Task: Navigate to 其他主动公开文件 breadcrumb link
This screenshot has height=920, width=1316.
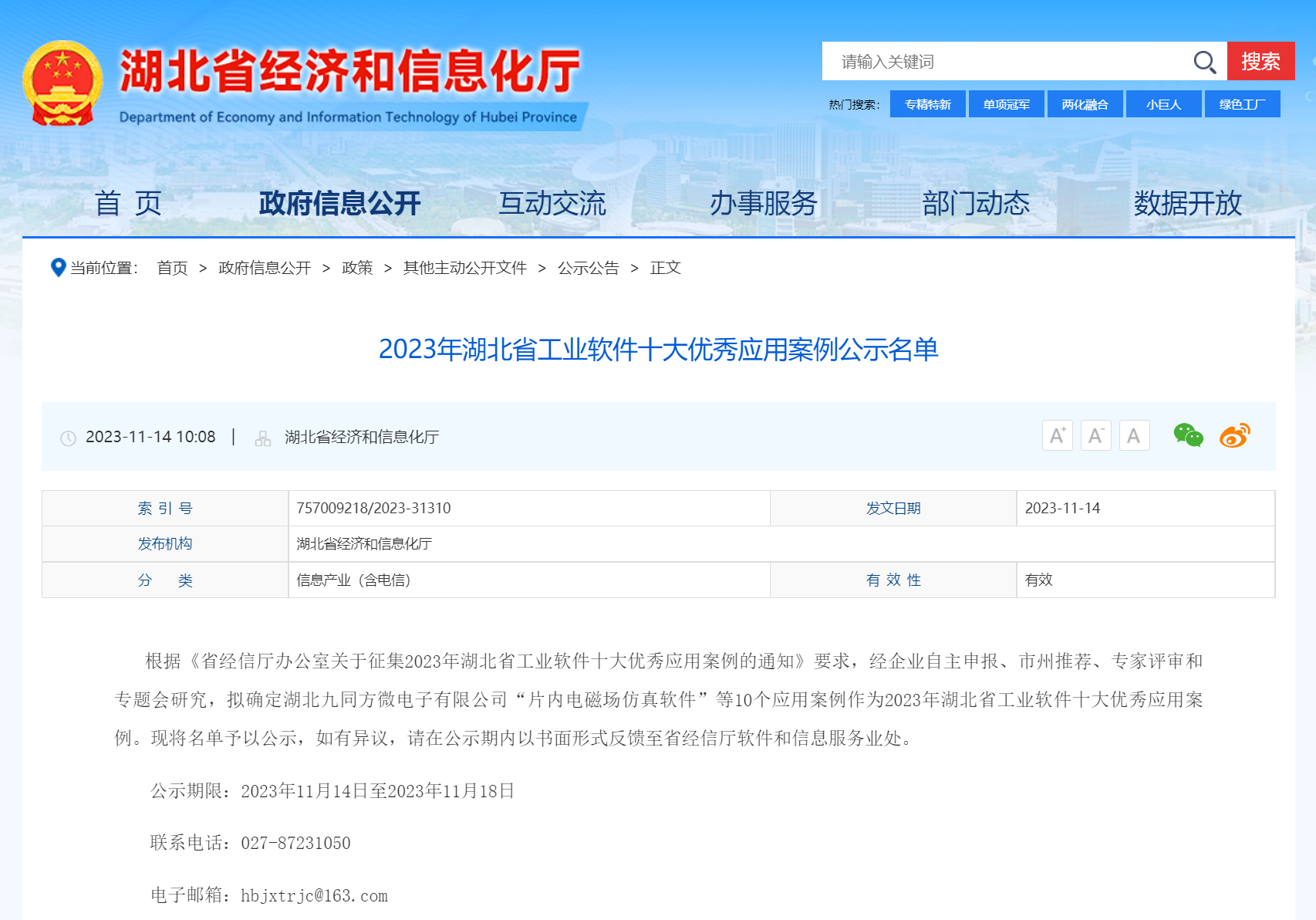Action: point(464,268)
